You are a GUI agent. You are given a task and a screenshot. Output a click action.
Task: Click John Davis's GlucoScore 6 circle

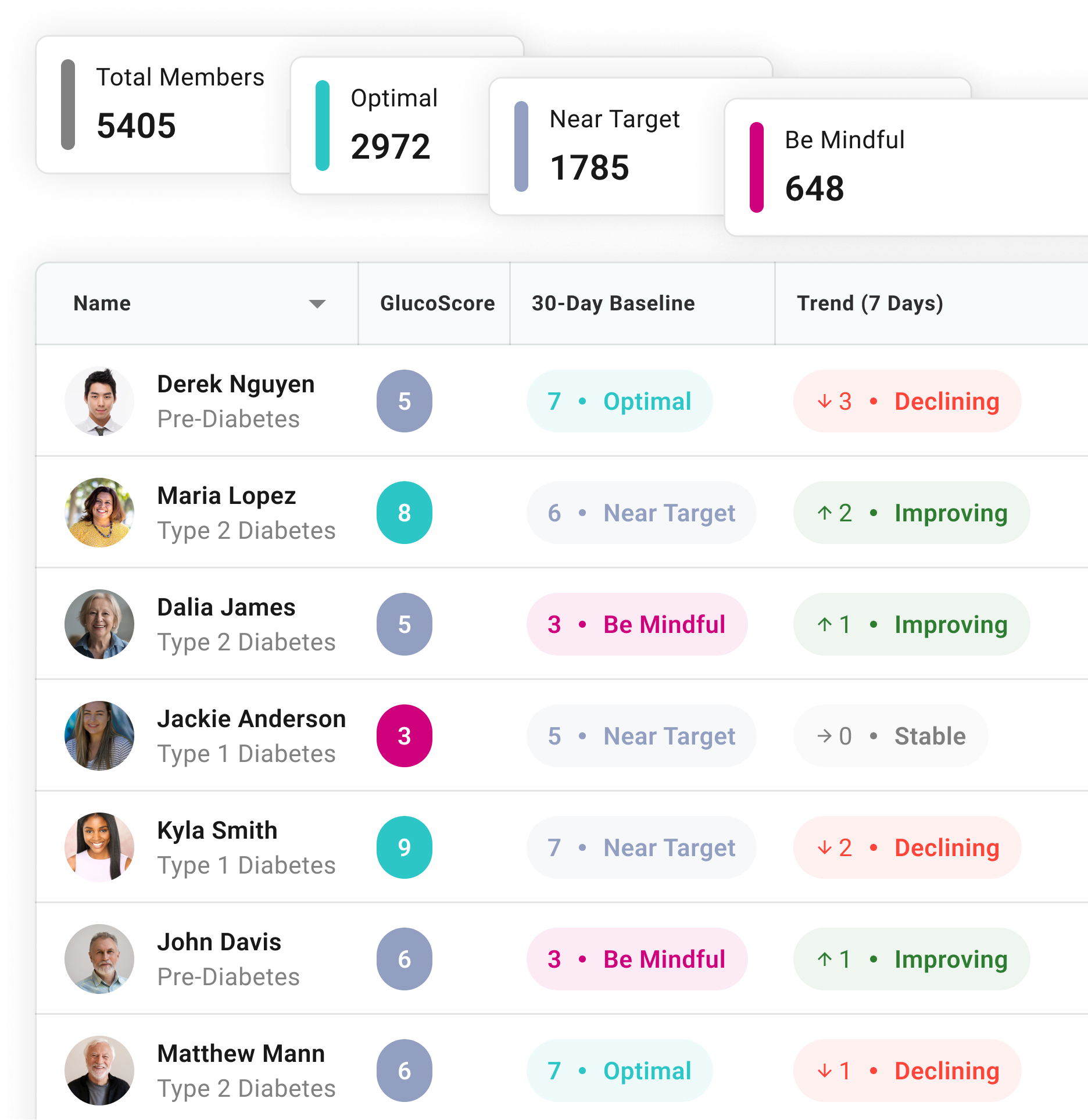[405, 959]
